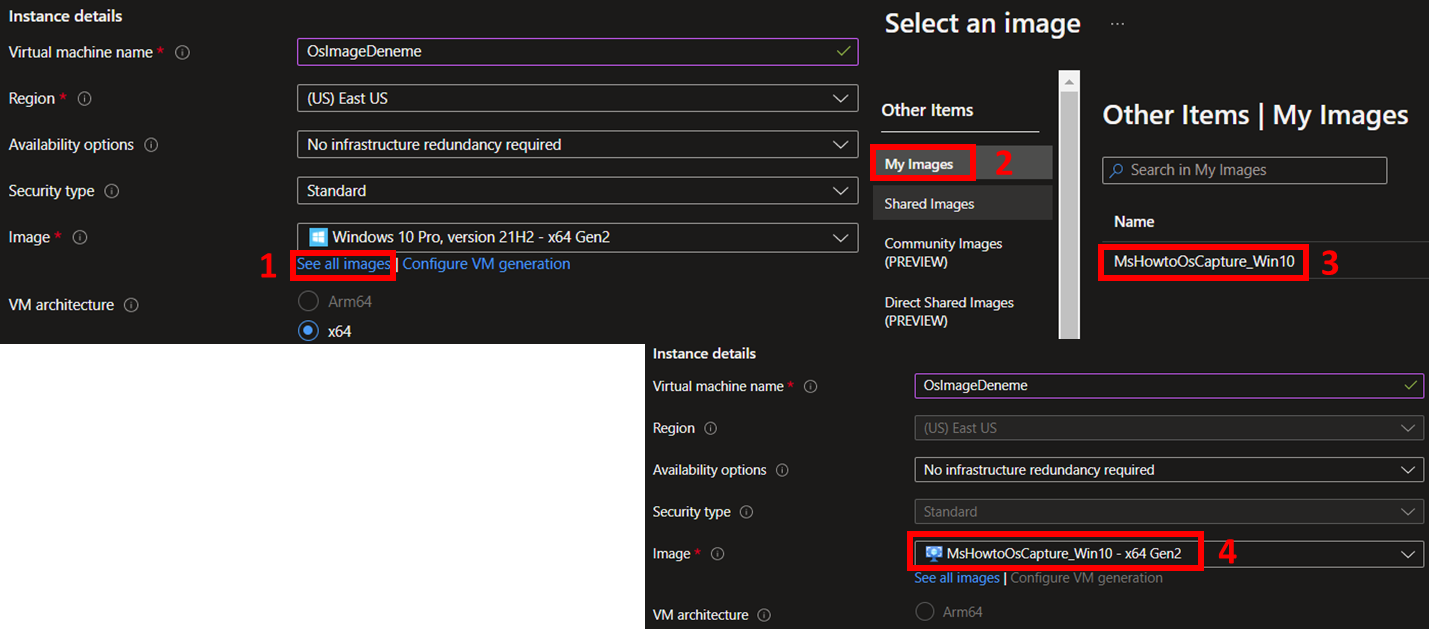Viewport: 1429px width, 629px height.
Task: Open the Windows 10 Pro, version 21H2 image dropdown
Action: [577, 237]
